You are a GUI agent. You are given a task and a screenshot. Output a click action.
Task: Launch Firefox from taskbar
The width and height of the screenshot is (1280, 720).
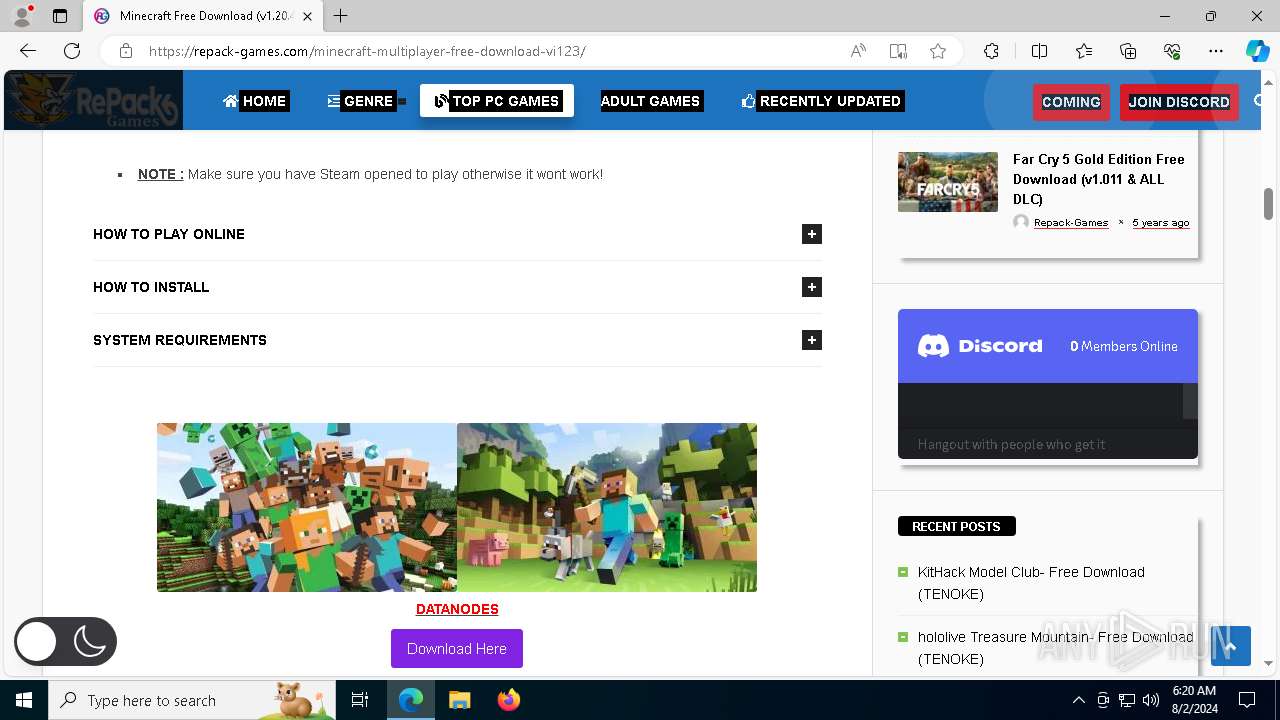point(509,700)
